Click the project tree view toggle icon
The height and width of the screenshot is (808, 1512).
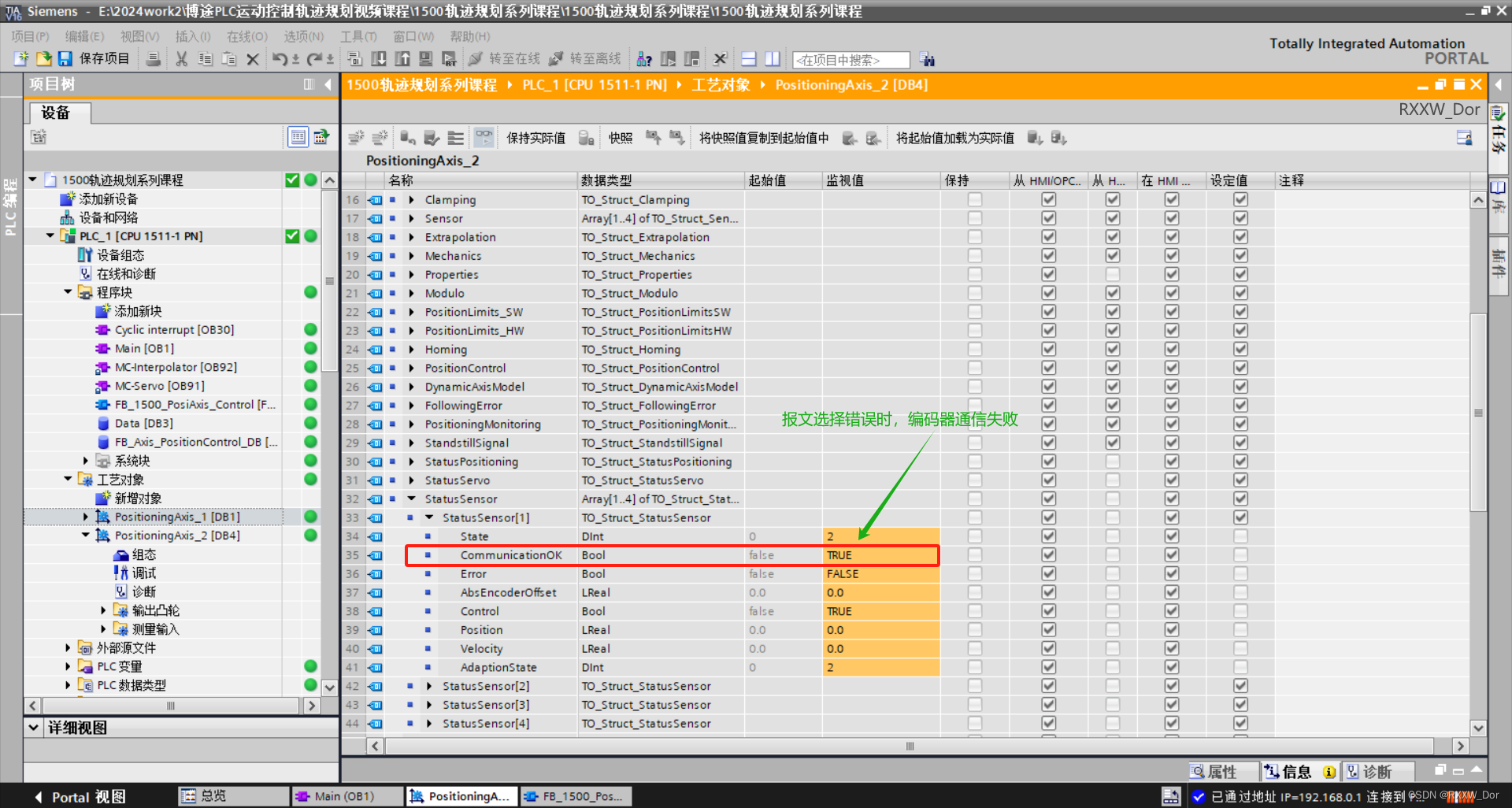pos(298,137)
